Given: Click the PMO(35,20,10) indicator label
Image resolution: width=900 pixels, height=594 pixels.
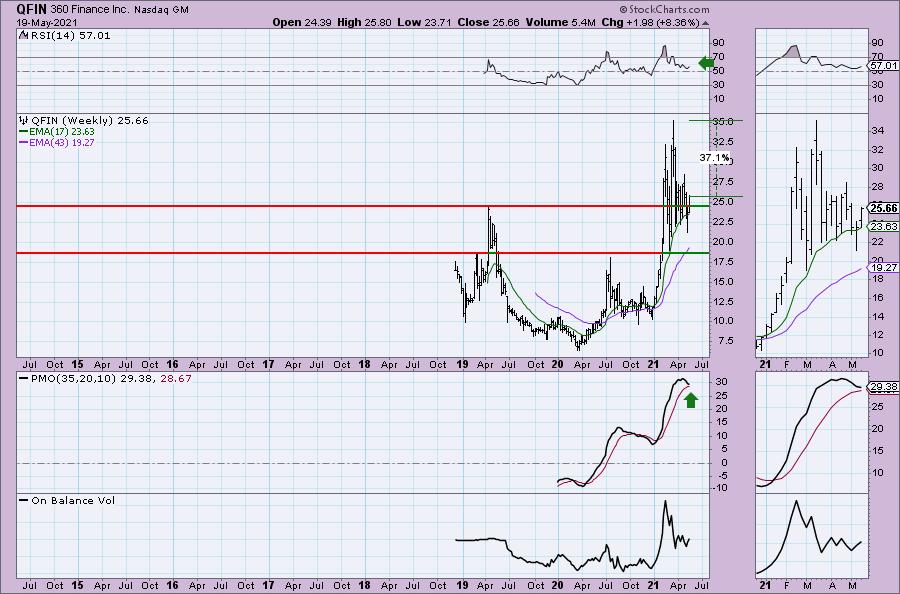Looking at the screenshot, I should click(75, 379).
